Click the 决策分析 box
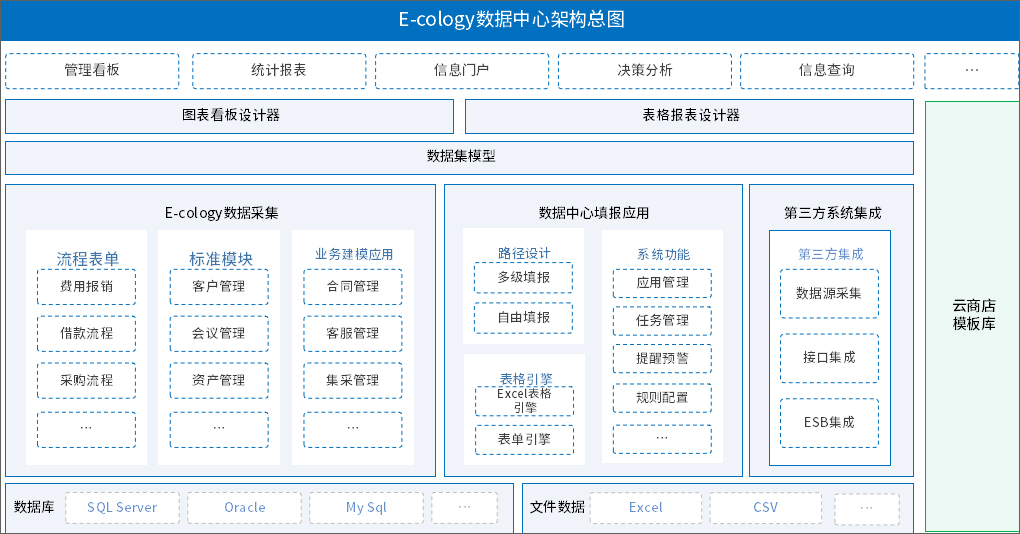 (x=645, y=70)
